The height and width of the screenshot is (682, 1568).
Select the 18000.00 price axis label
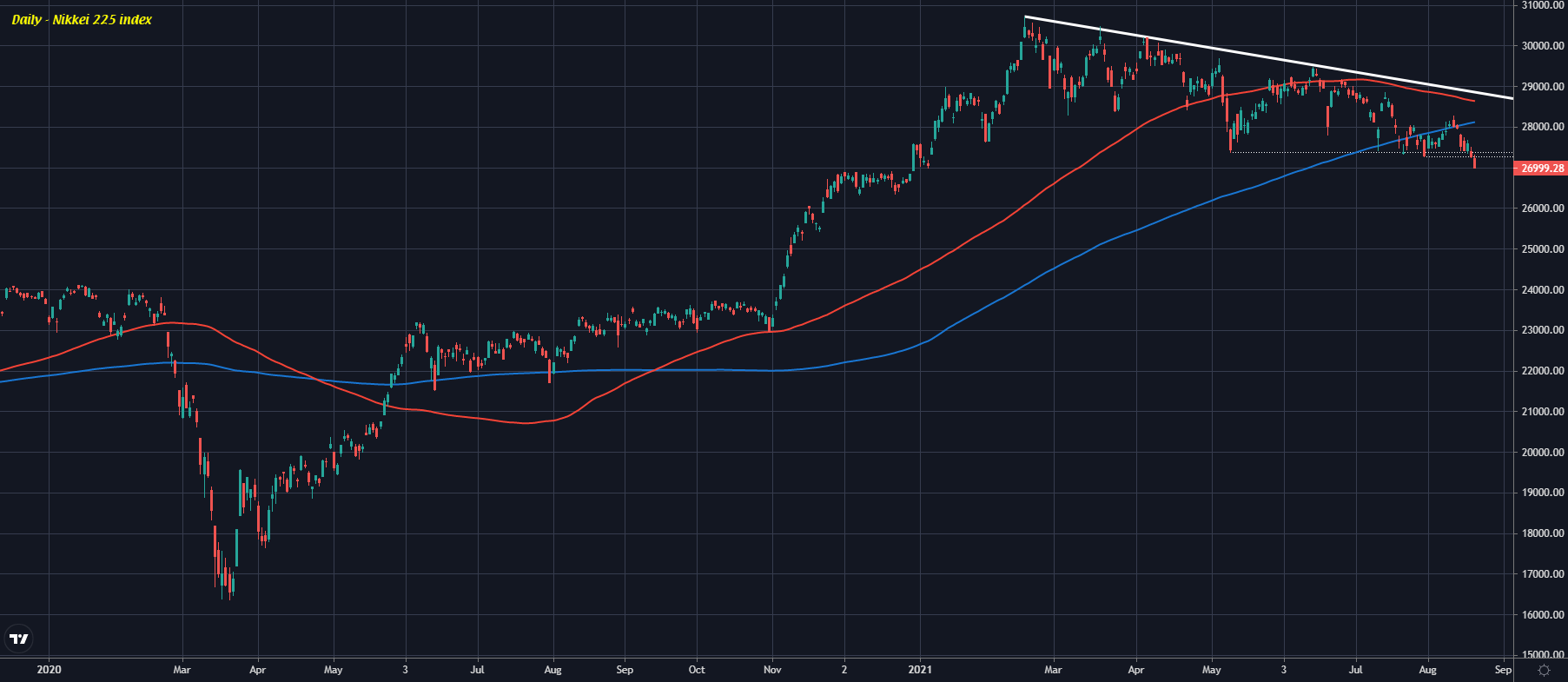(x=1544, y=533)
